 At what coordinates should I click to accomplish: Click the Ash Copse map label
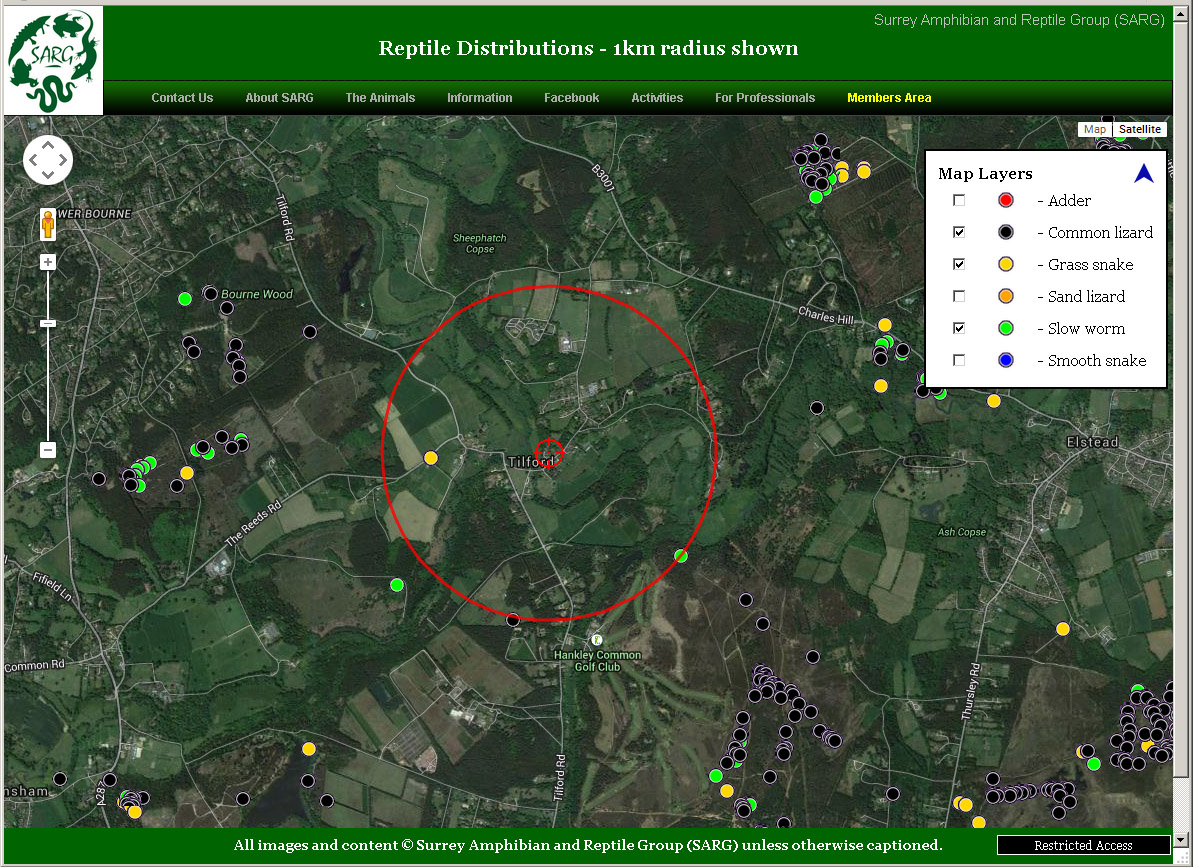(962, 532)
